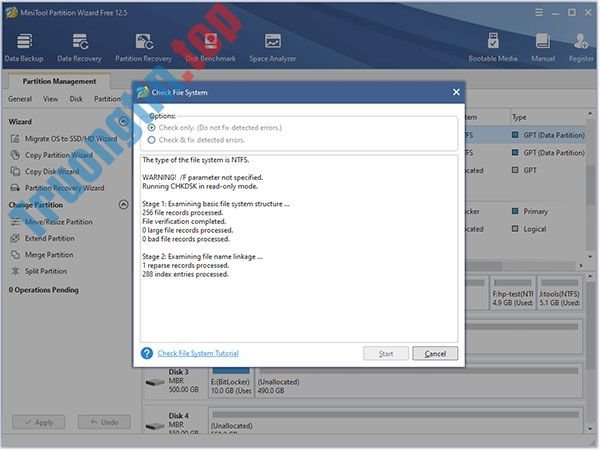Screen dimensions: 600x450
Task: Open the Disk Benchmark tool
Action: [210, 47]
